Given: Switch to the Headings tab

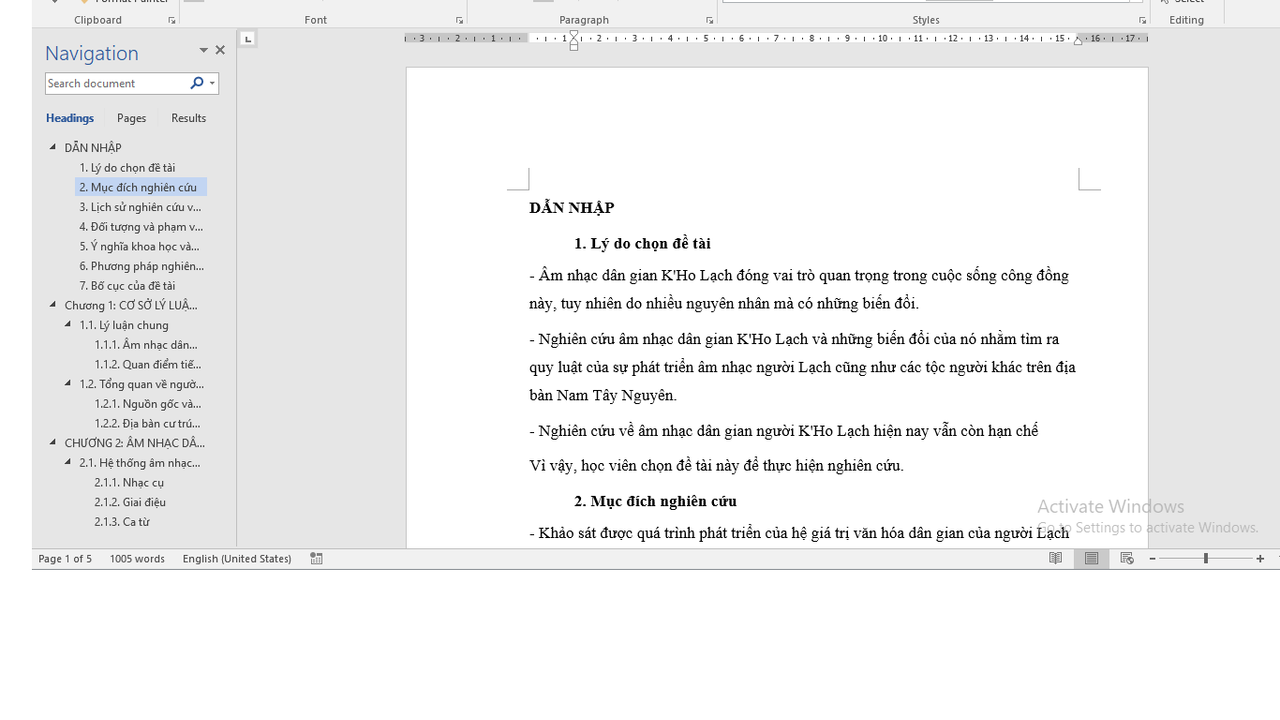Looking at the screenshot, I should [x=70, y=118].
